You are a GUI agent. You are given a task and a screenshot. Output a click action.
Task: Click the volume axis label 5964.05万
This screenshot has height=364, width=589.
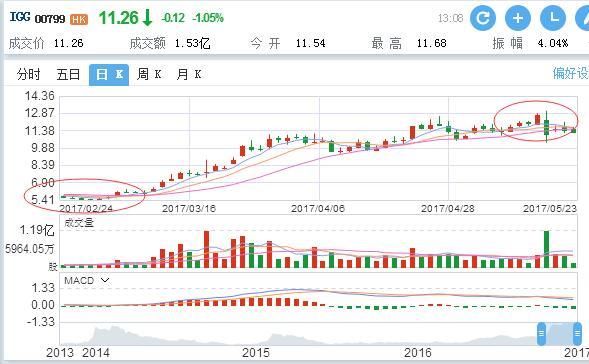[x=30, y=248]
